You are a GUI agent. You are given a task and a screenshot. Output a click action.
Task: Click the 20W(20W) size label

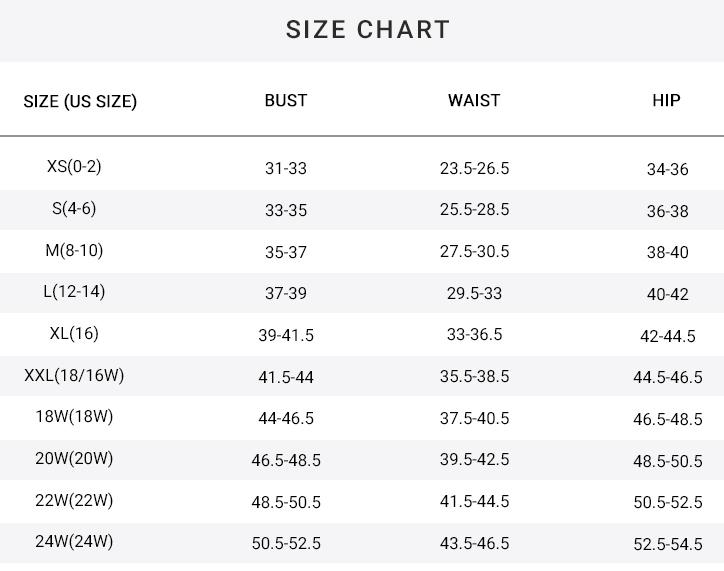pyautogui.click(x=74, y=458)
